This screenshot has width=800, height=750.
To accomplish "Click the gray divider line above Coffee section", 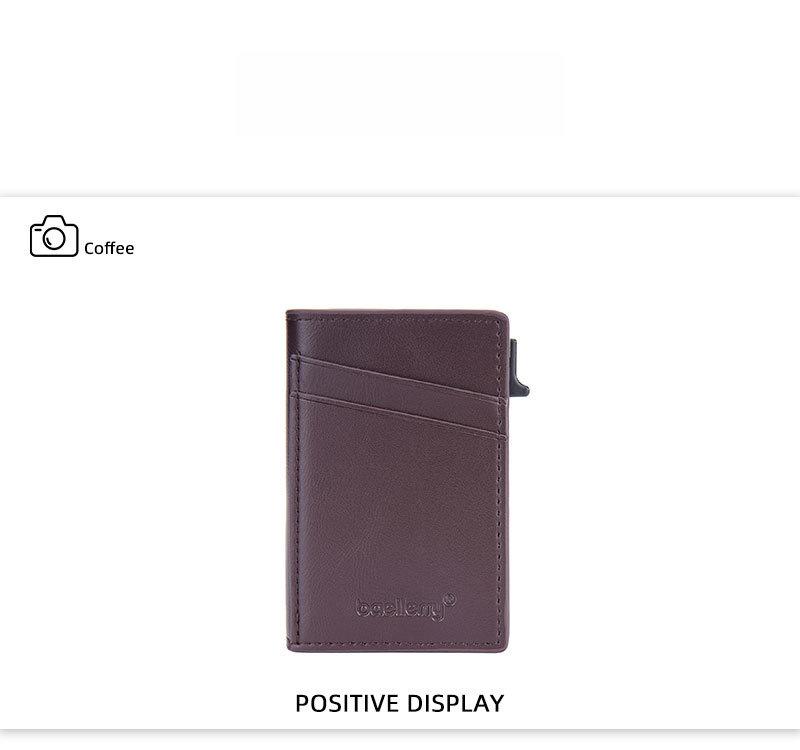I will click(400, 195).
